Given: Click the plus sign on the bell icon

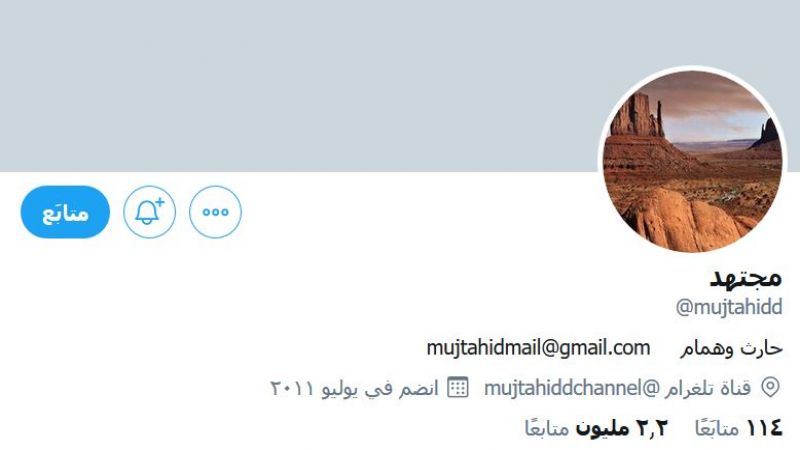Looking at the screenshot, I should [x=160, y=202].
